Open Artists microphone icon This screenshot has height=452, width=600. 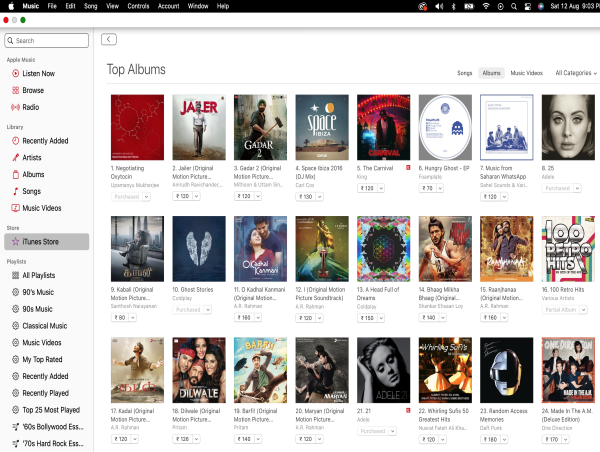pyautogui.click(x=15, y=158)
